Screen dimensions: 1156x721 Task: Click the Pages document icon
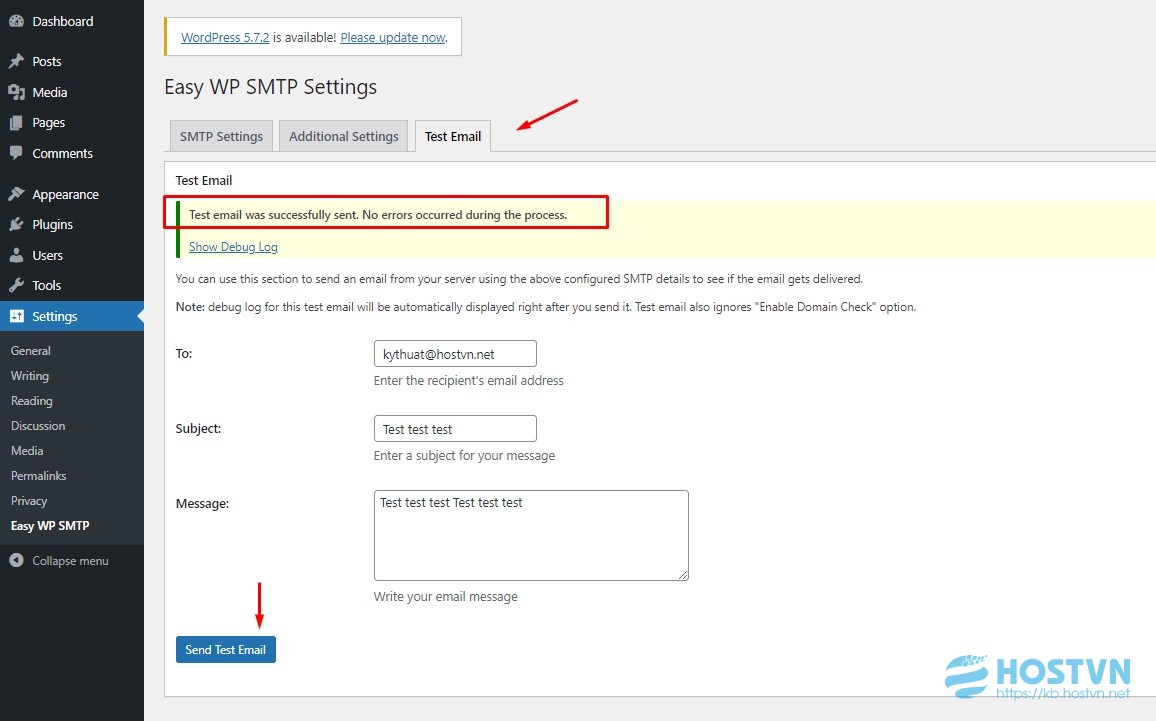(x=16, y=122)
